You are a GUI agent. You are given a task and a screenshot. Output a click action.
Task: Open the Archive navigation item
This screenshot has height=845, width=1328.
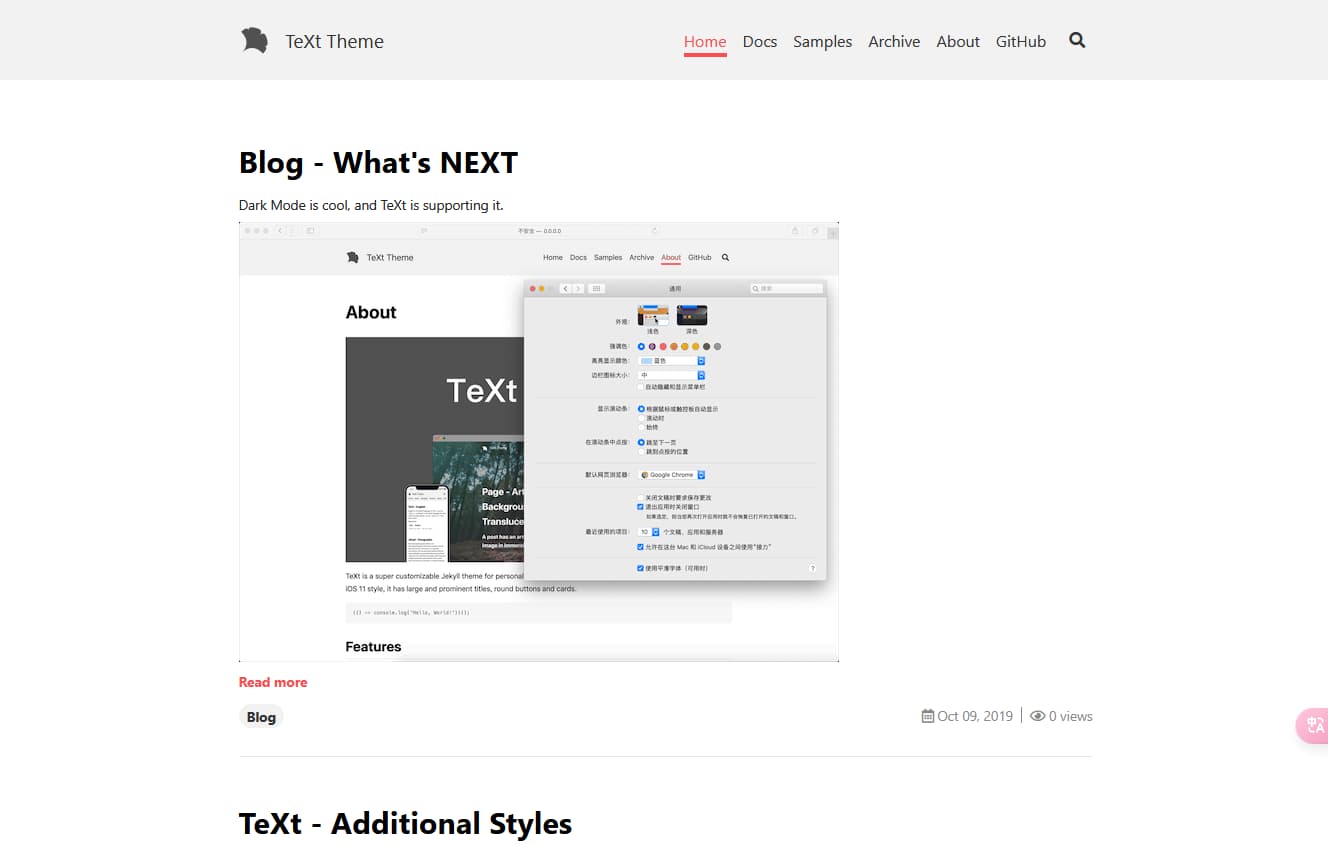click(893, 42)
